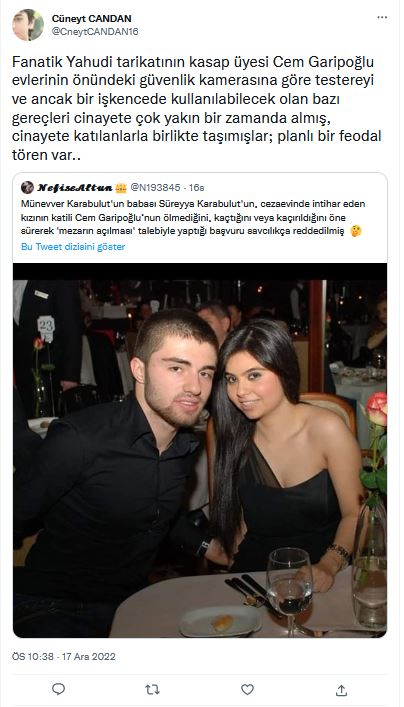Screen dimensions: 404x707
Task: Open quoted tweet text about Münevver Karabulut
Action: click(191, 217)
